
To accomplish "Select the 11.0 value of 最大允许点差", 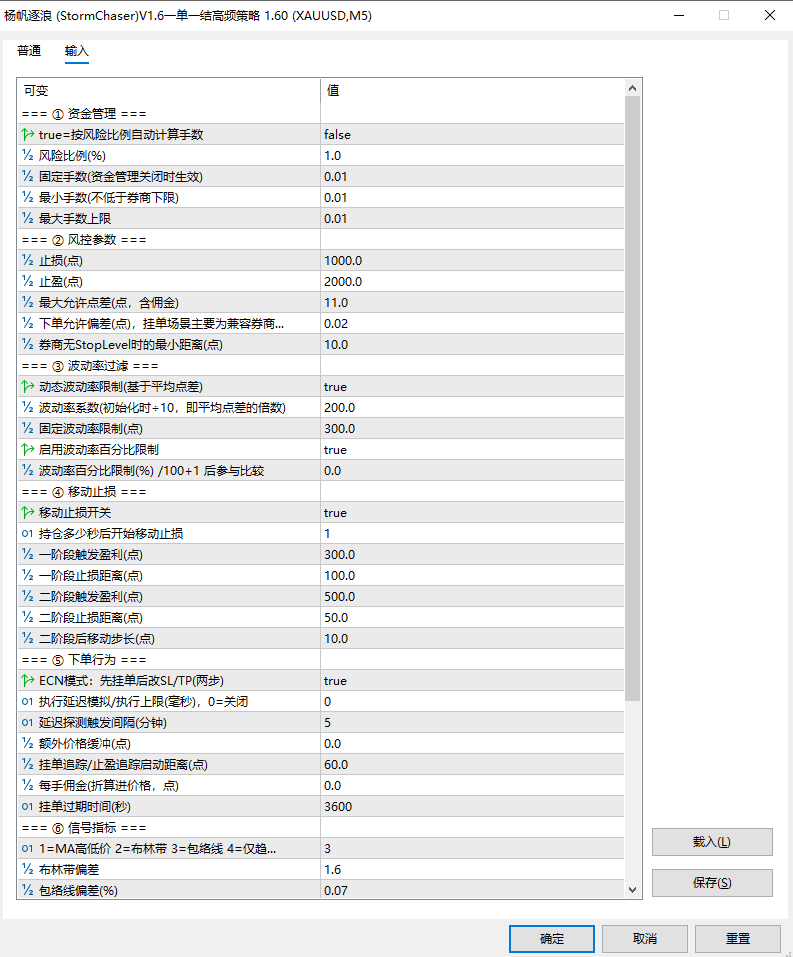I will coord(336,302).
